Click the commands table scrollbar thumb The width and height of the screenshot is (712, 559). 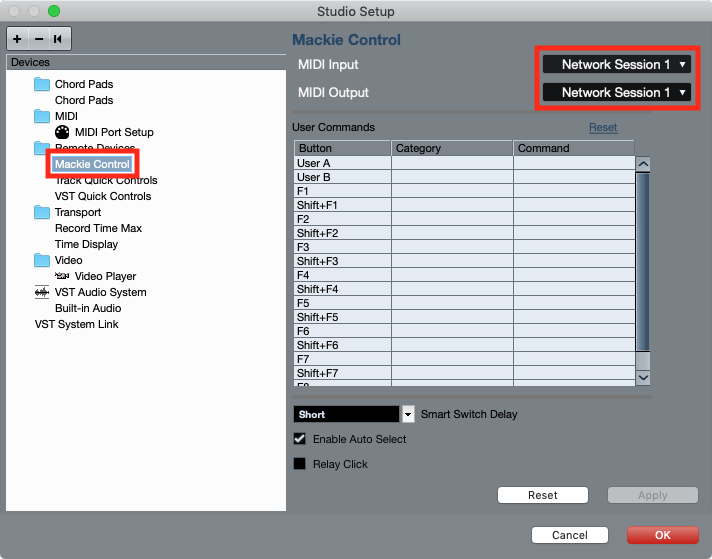(643, 262)
